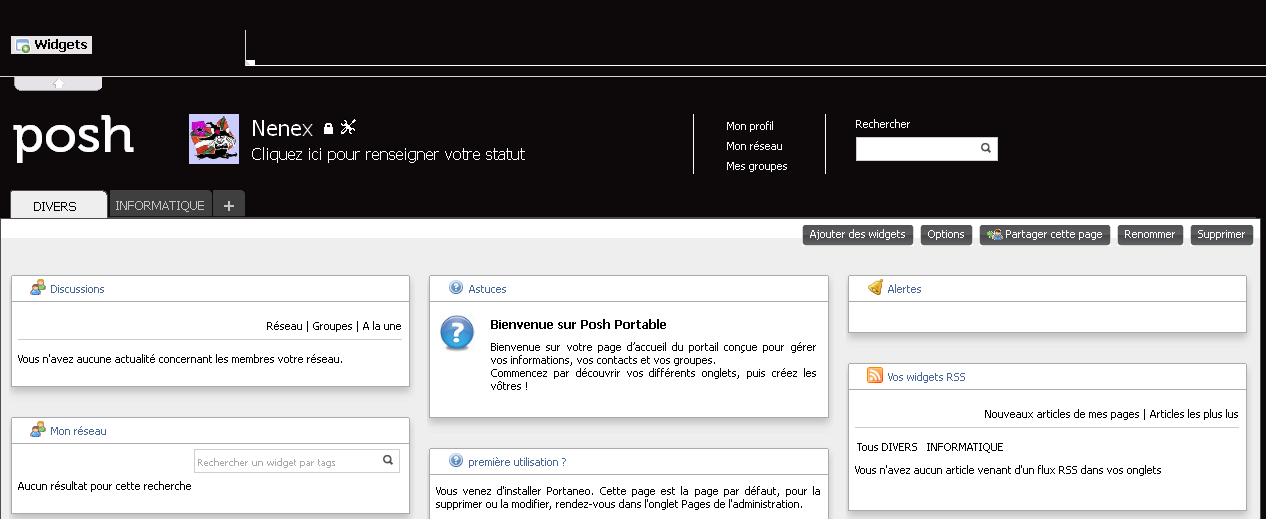Open Mon réseau header link

pyautogui.click(x=754, y=146)
